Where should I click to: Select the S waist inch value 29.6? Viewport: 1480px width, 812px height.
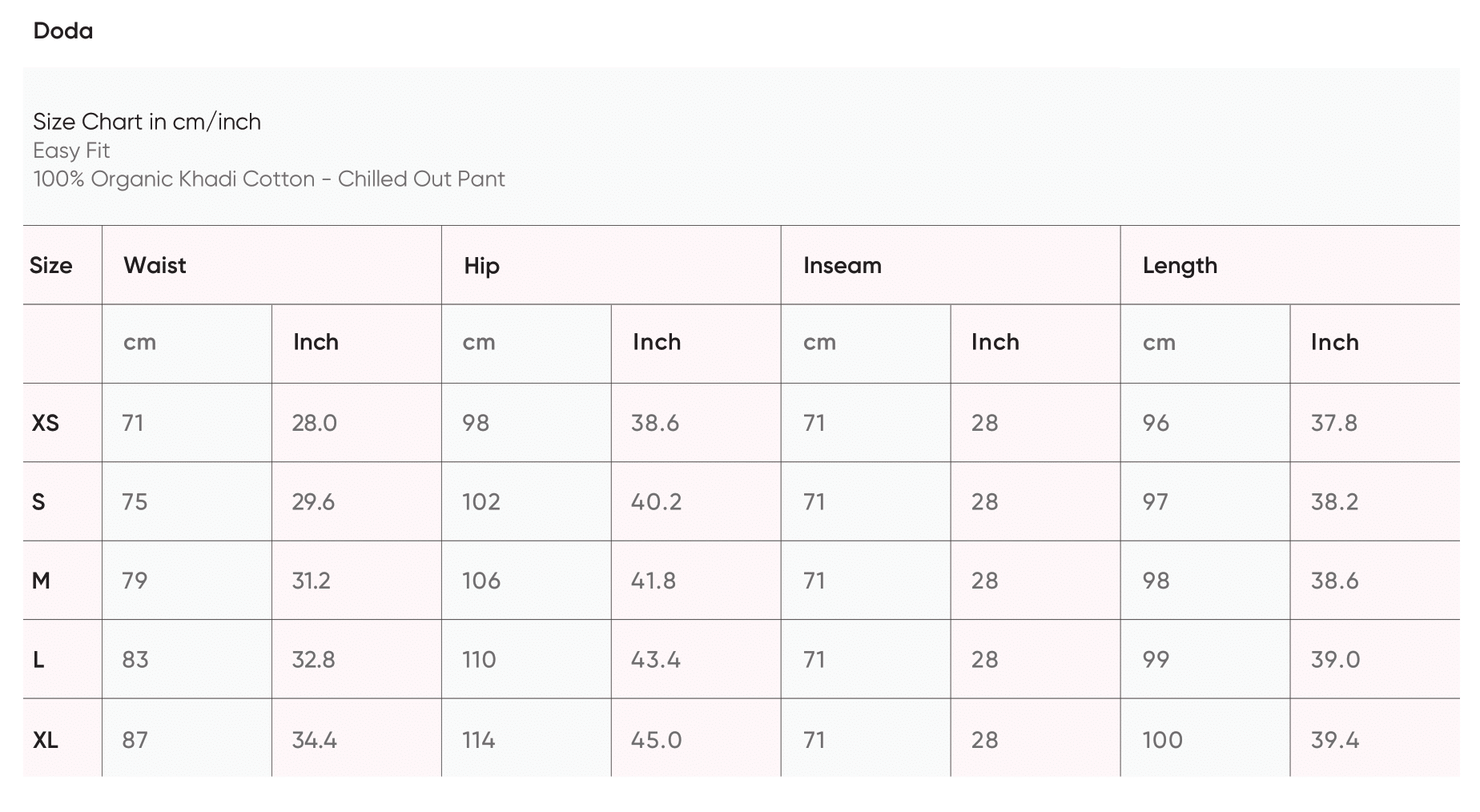313,502
